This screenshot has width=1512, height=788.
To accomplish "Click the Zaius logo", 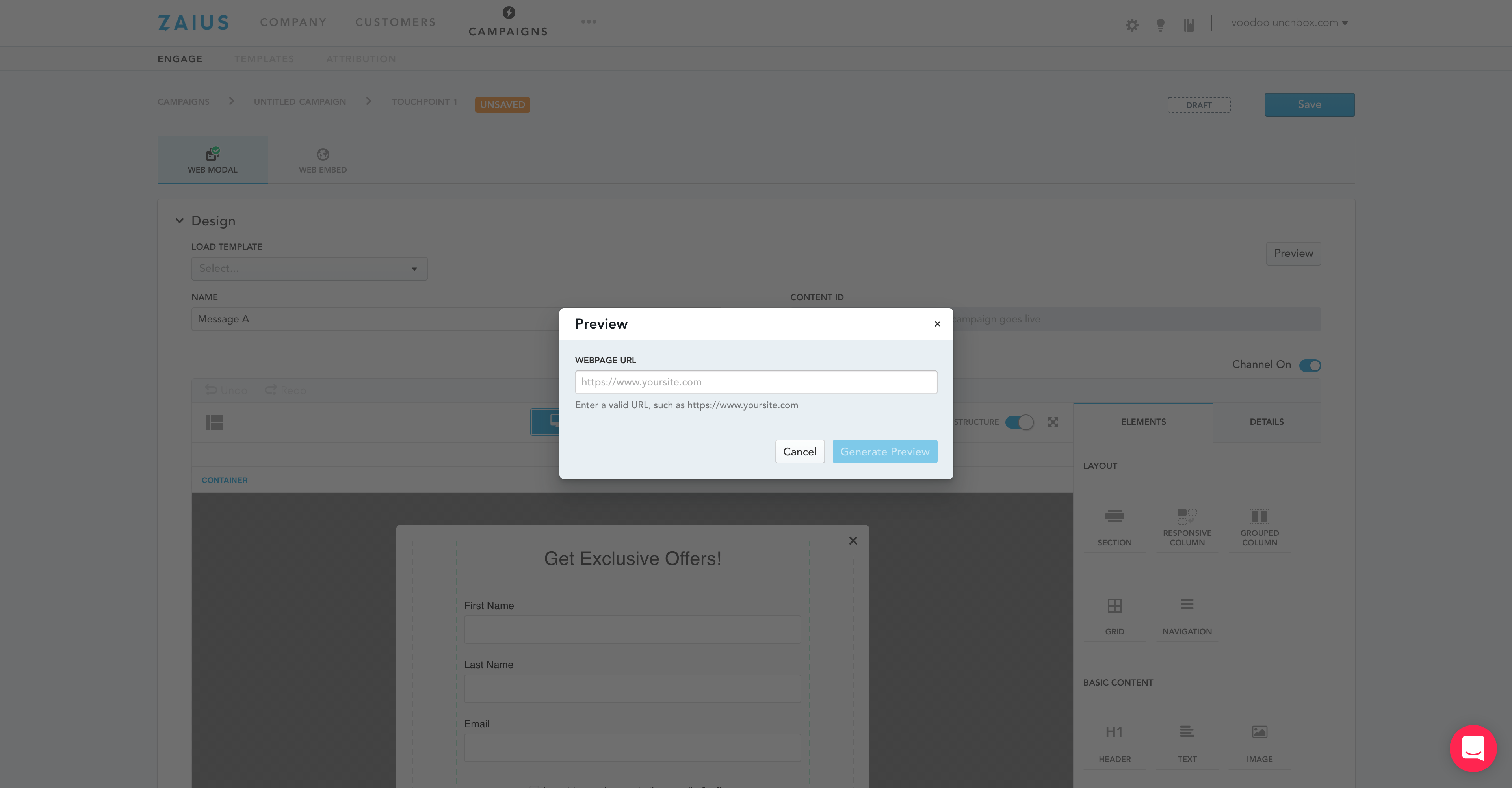I will [193, 22].
